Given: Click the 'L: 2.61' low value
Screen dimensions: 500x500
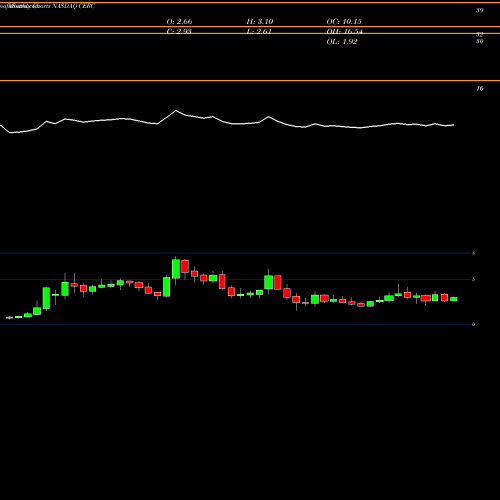Looking at the screenshot, I should click(x=259, y=31).
